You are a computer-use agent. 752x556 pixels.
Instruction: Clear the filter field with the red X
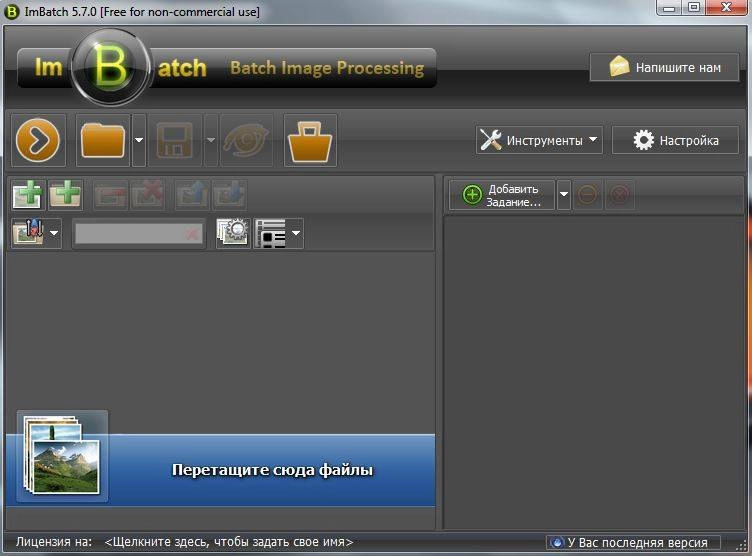(192, 234)
